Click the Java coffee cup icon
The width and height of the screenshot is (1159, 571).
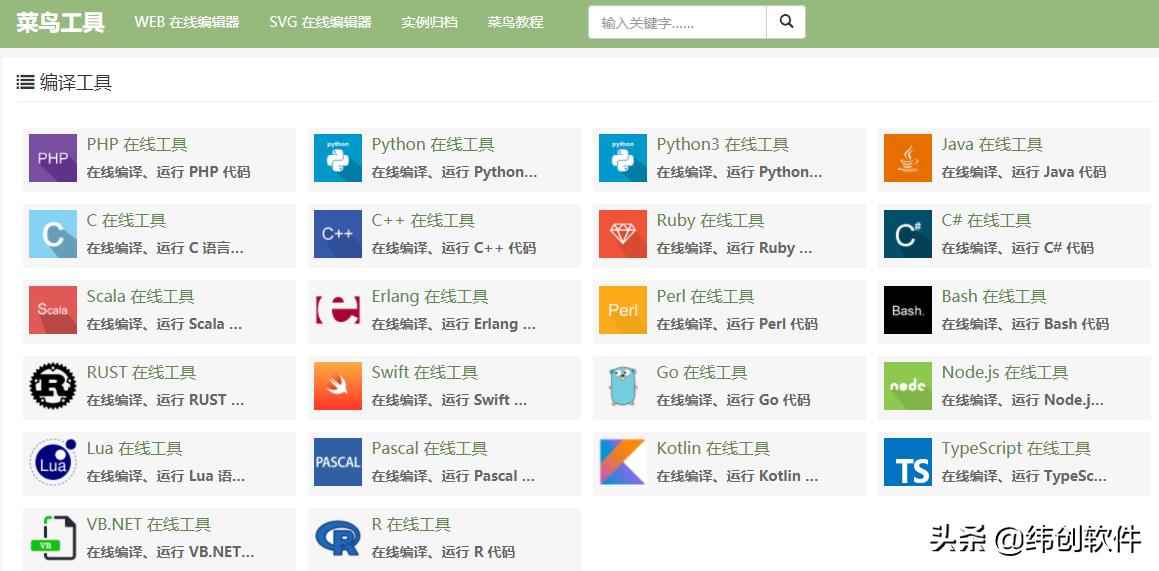click(x=908, y=158)
